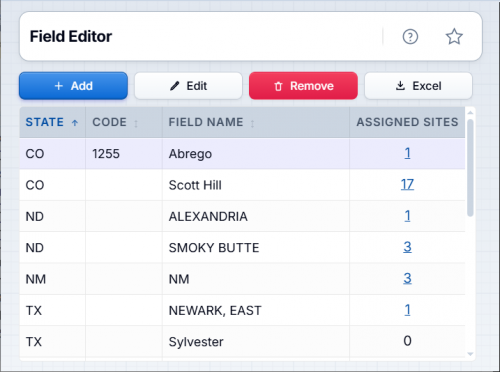Open assigned sites link 17 for Scott Hill

[x=407, y=184]
